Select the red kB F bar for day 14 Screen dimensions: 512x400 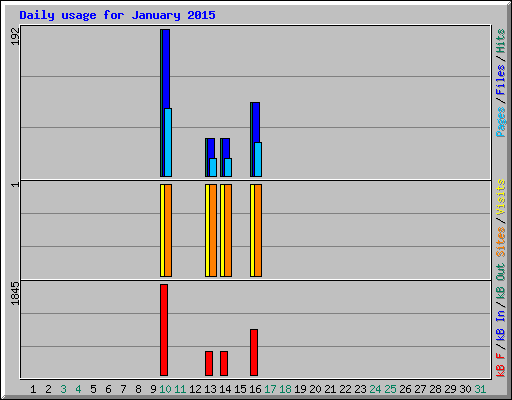point(224,363)
